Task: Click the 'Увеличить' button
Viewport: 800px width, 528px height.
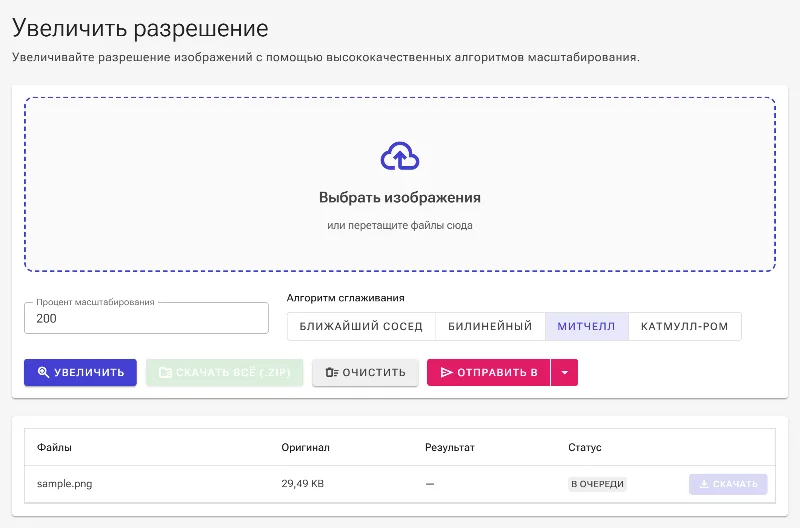Action: point(81,372)
